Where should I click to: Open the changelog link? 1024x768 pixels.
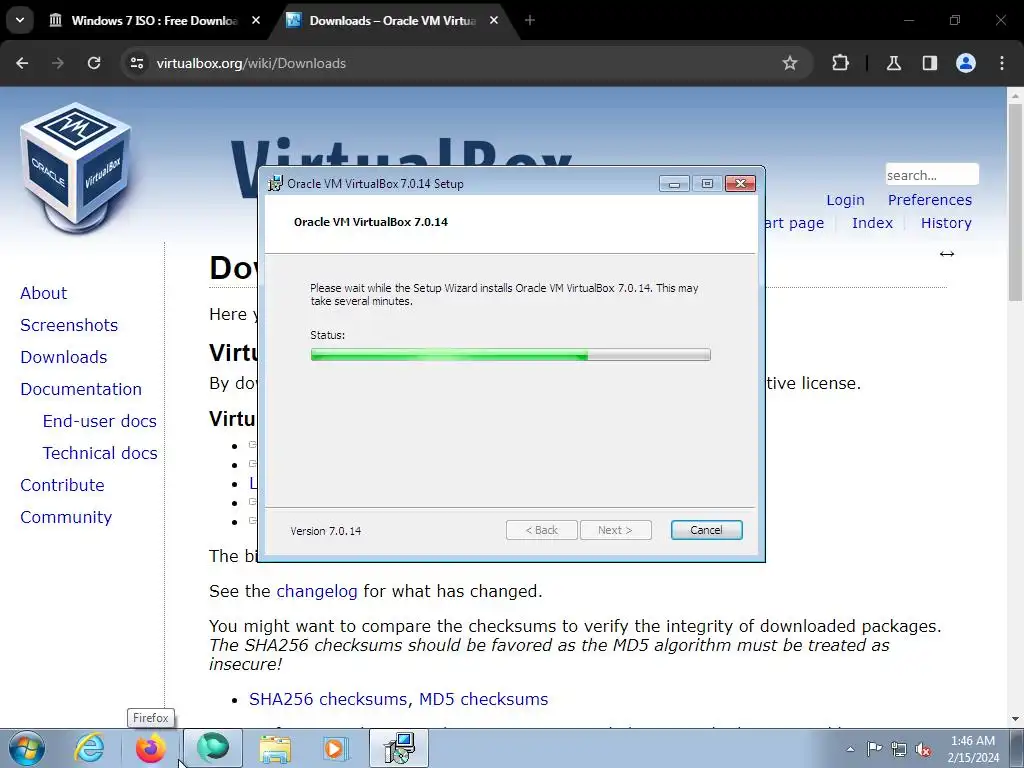coord(317,592)
